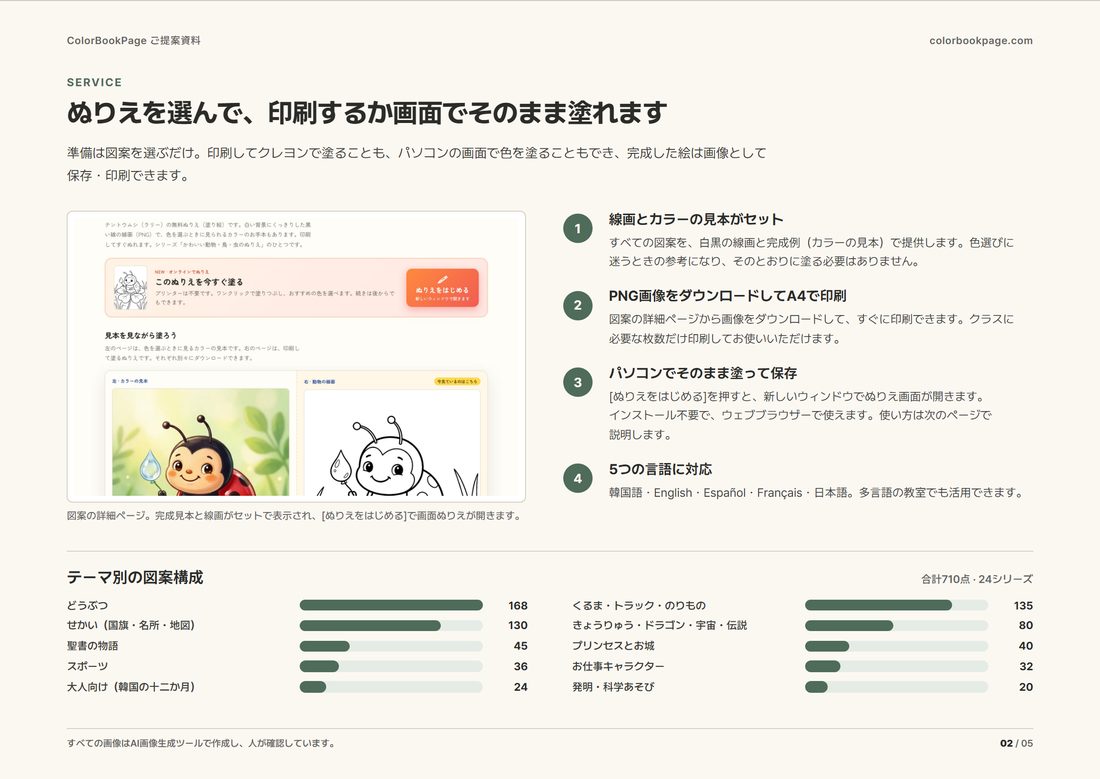Click the count value 80
The width and height of the screenshot is (1100, 779).
(x=1026, y=625)
